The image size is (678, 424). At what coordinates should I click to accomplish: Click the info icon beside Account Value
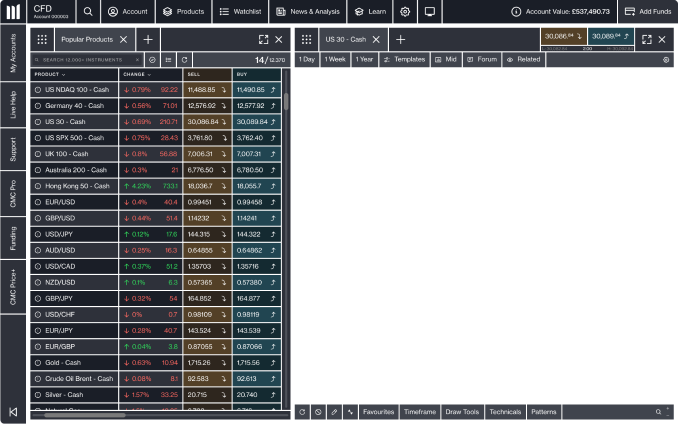[516, 12]
